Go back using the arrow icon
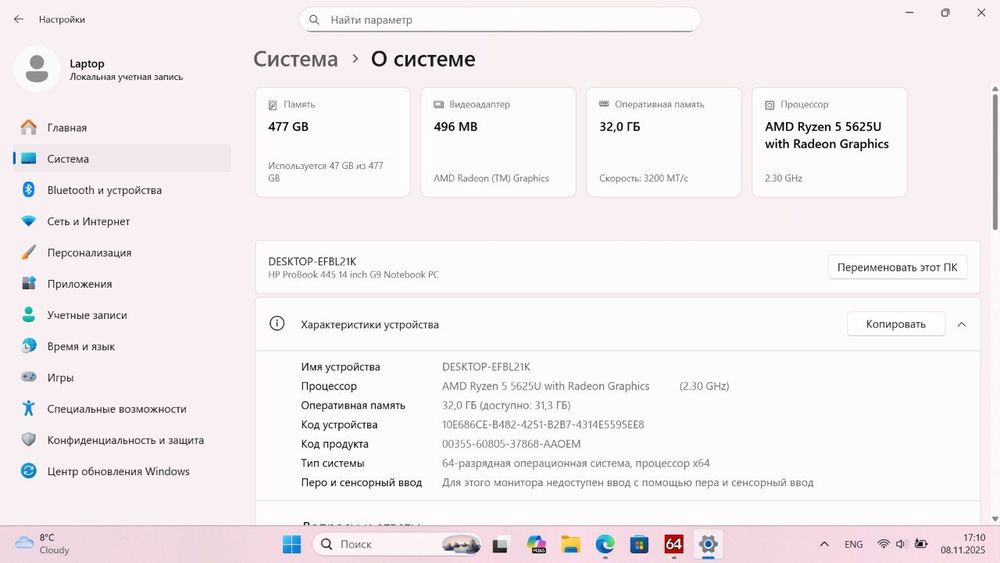 pyautogui.click(x=18, y=19)
